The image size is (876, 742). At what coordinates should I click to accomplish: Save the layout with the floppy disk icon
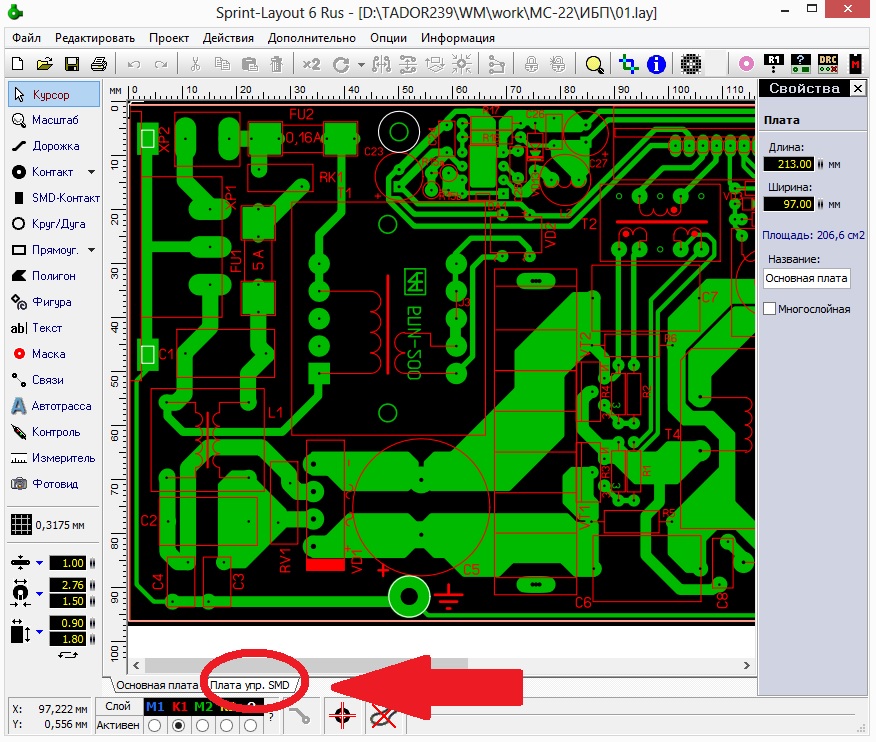pos(72,64)
